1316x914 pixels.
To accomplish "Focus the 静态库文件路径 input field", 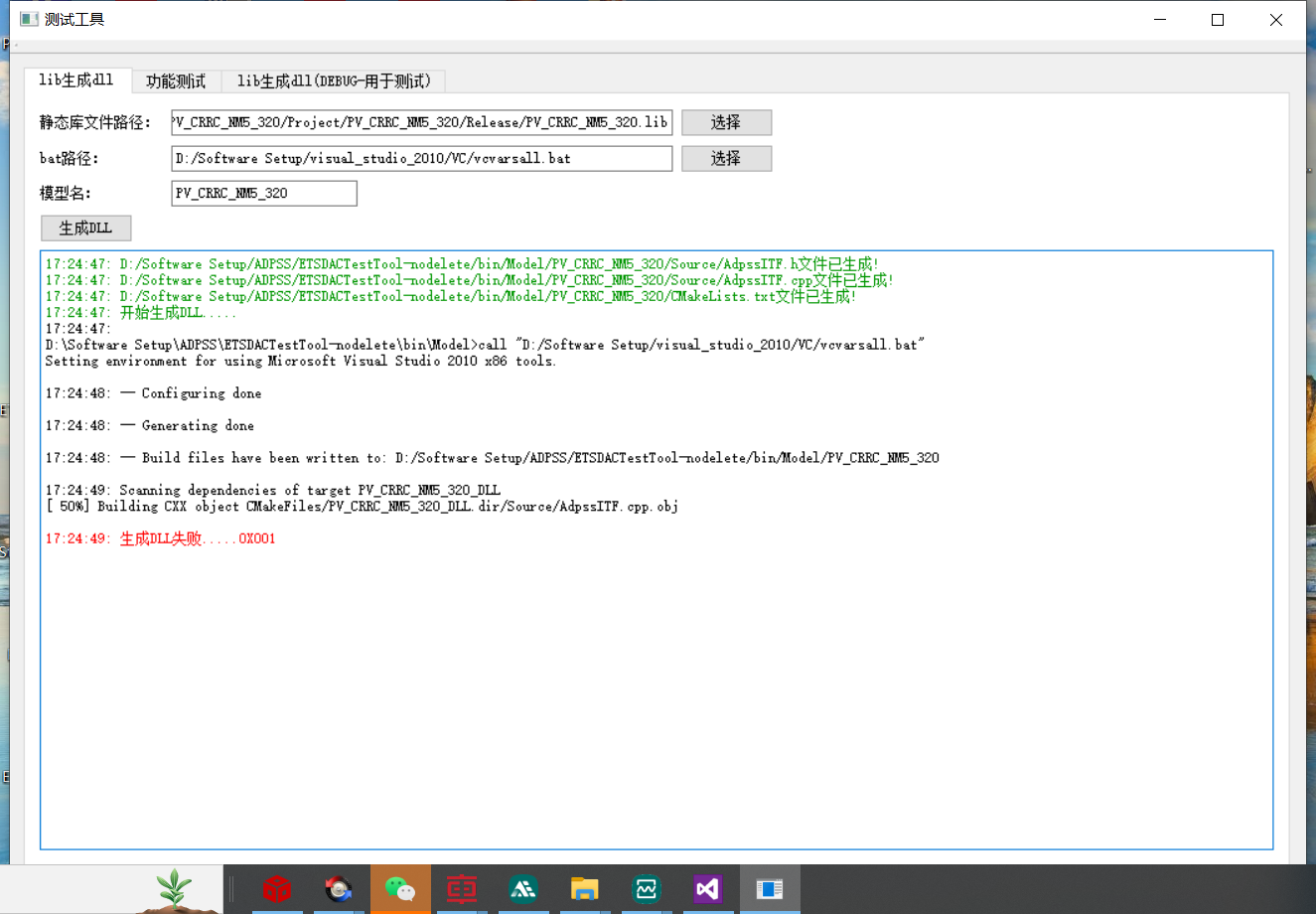I will coord(422,122).
